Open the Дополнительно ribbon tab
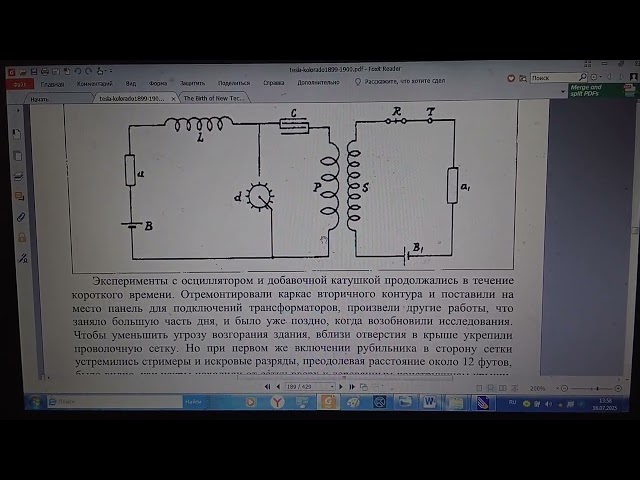This screenshot has height=480, width=640. tap(318, 82)
